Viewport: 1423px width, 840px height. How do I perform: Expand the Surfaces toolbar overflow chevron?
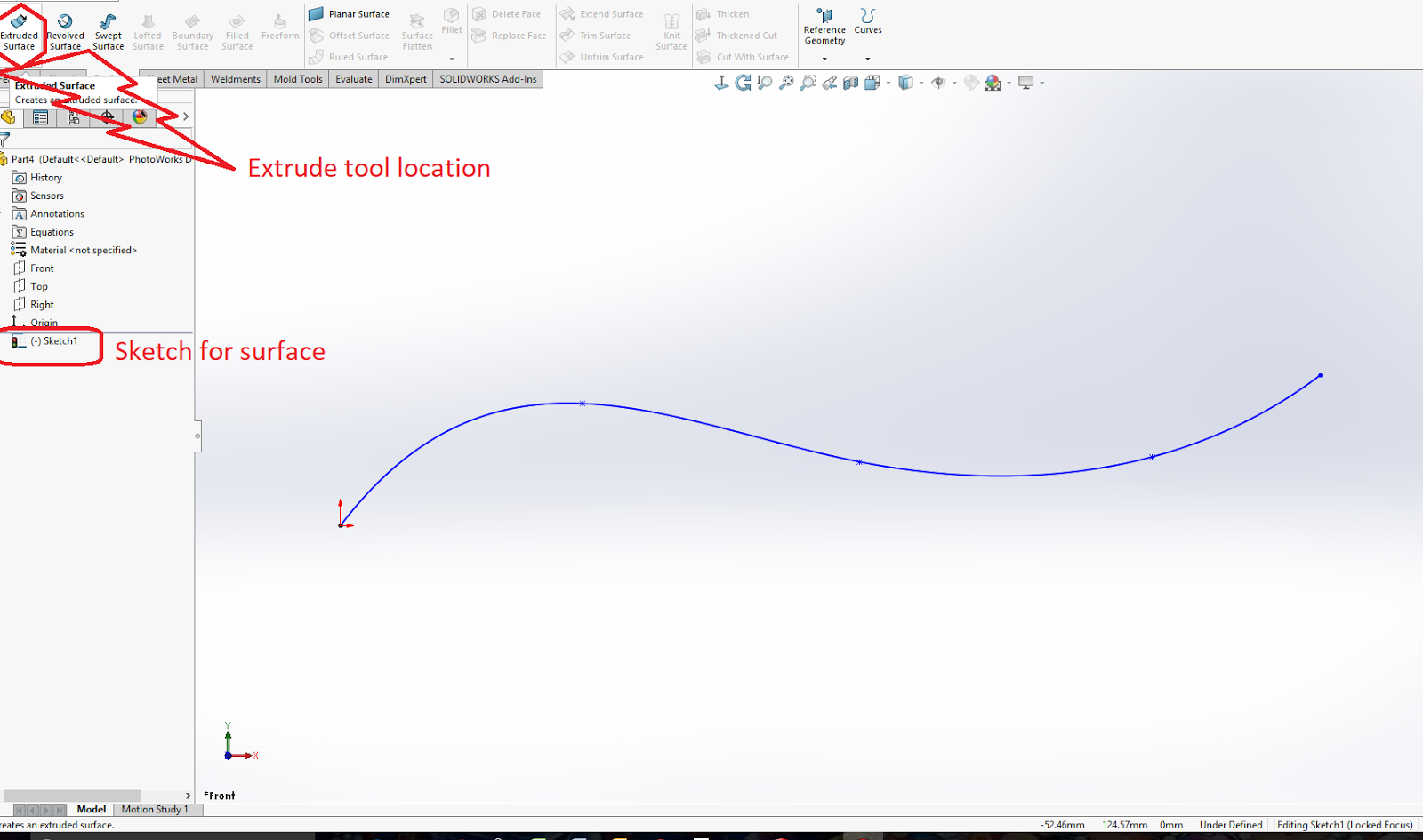(451, 58)
